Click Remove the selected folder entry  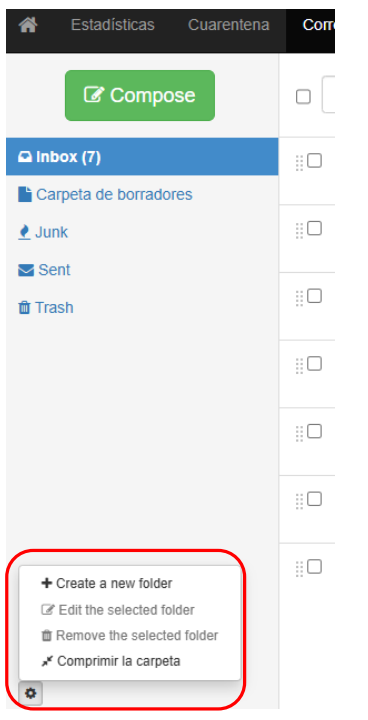tap(130, 636)
